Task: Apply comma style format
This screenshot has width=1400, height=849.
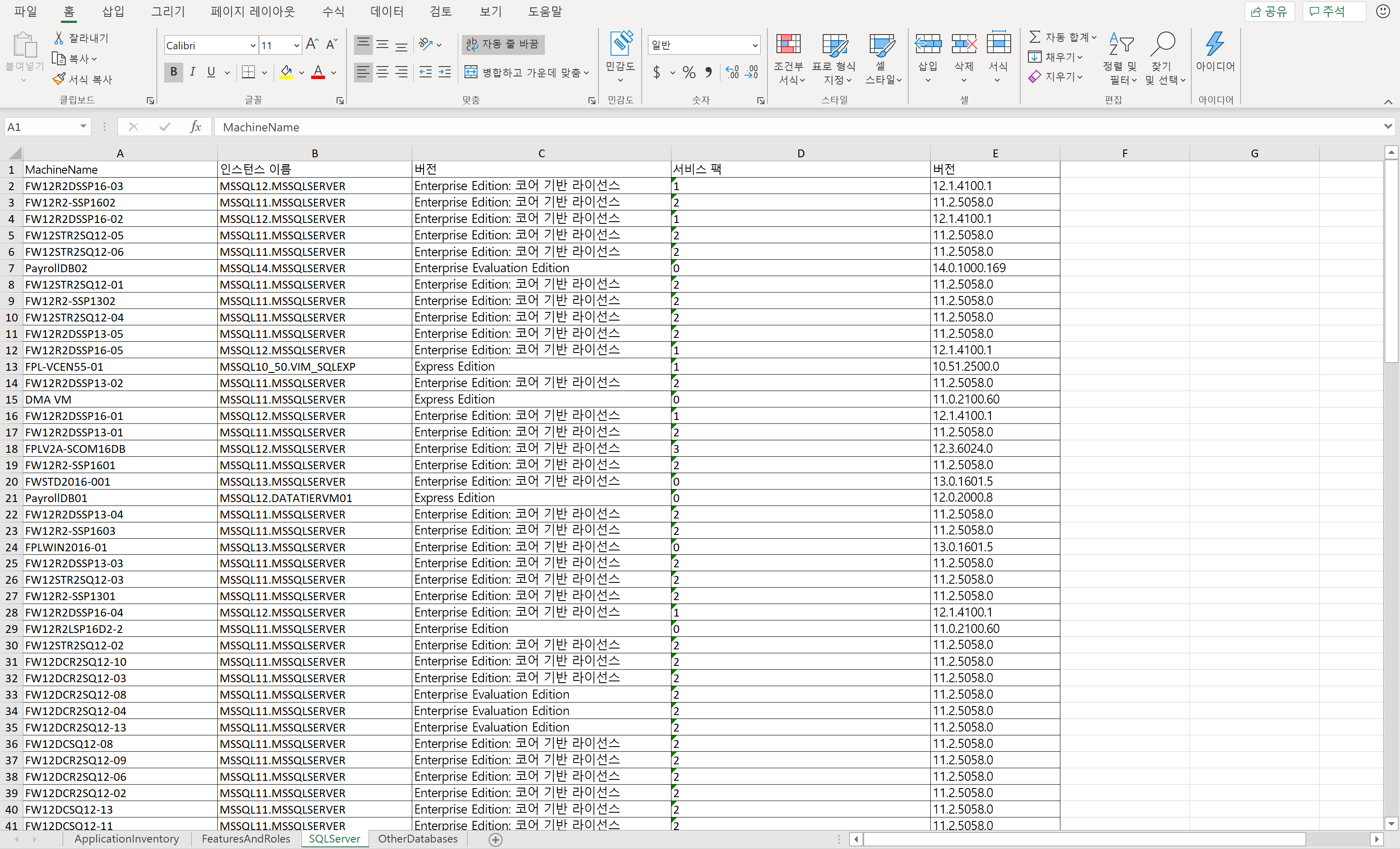Action: click(709, 72)
